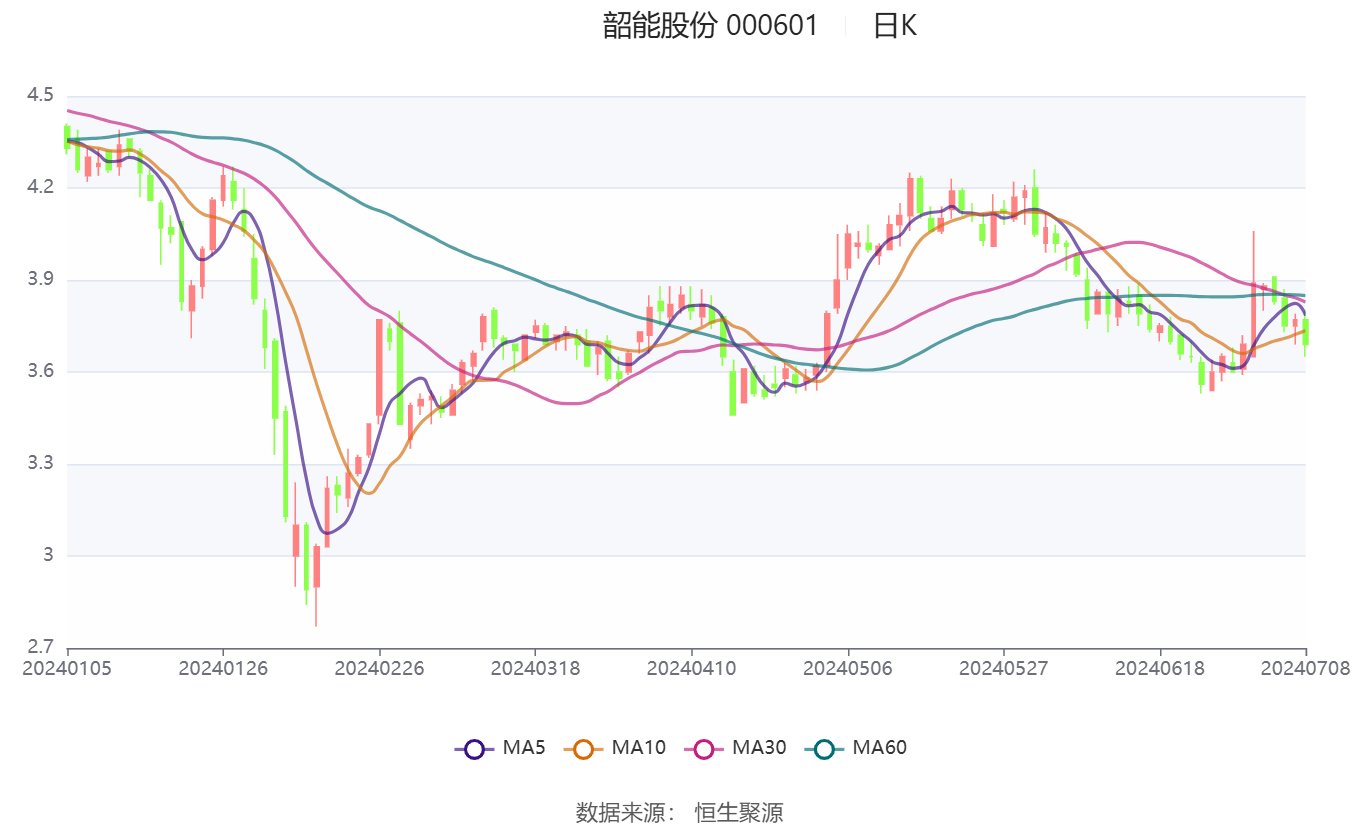Click the 20240618 date axis label

1160,668
